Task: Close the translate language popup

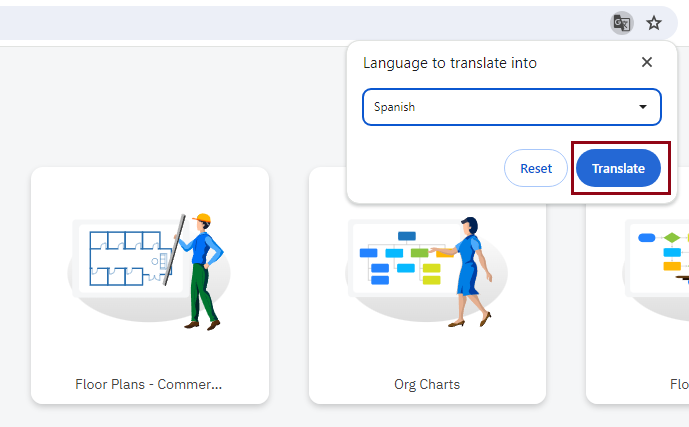Action: (647, 62)
